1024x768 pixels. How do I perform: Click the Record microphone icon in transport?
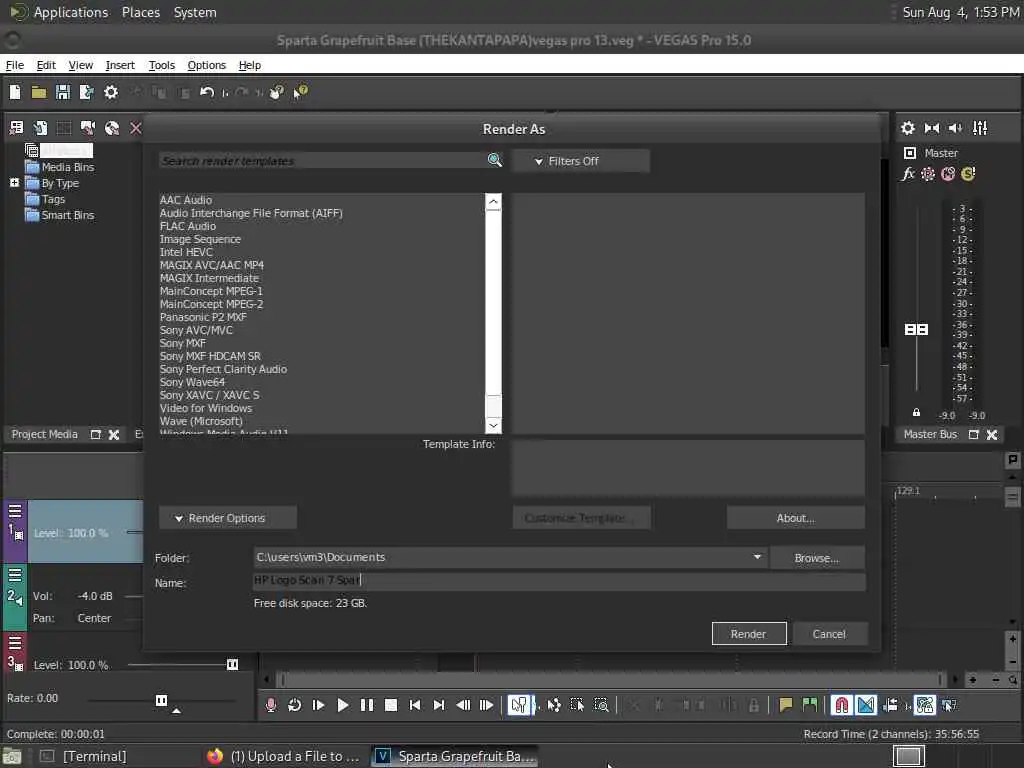271,705
